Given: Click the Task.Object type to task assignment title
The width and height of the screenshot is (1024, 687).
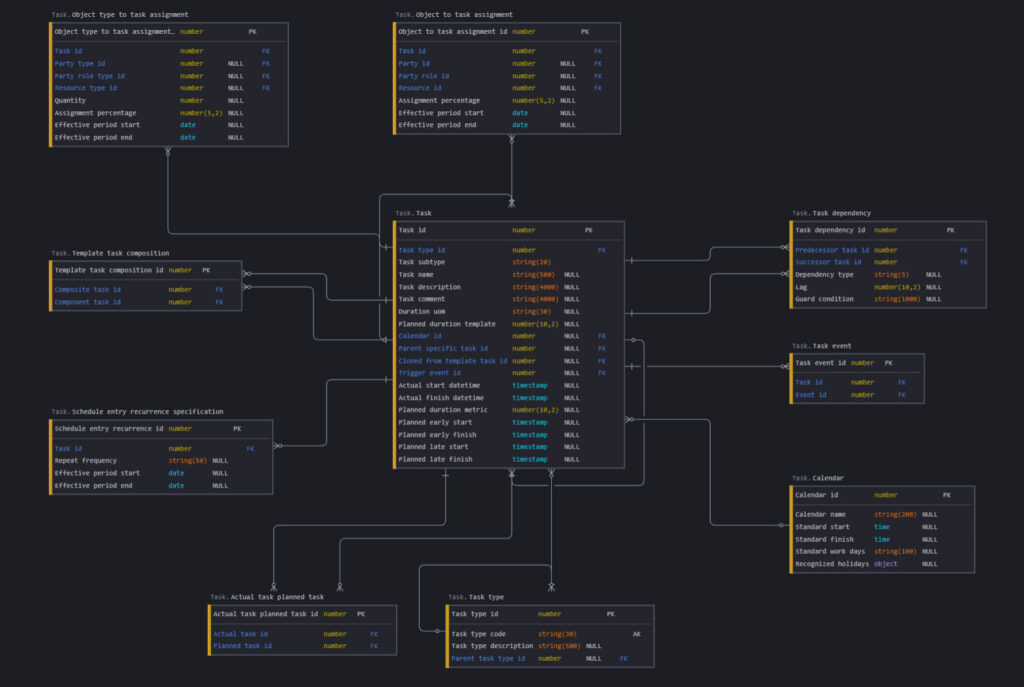Looking at the screenshot, I should coord(119,15).
